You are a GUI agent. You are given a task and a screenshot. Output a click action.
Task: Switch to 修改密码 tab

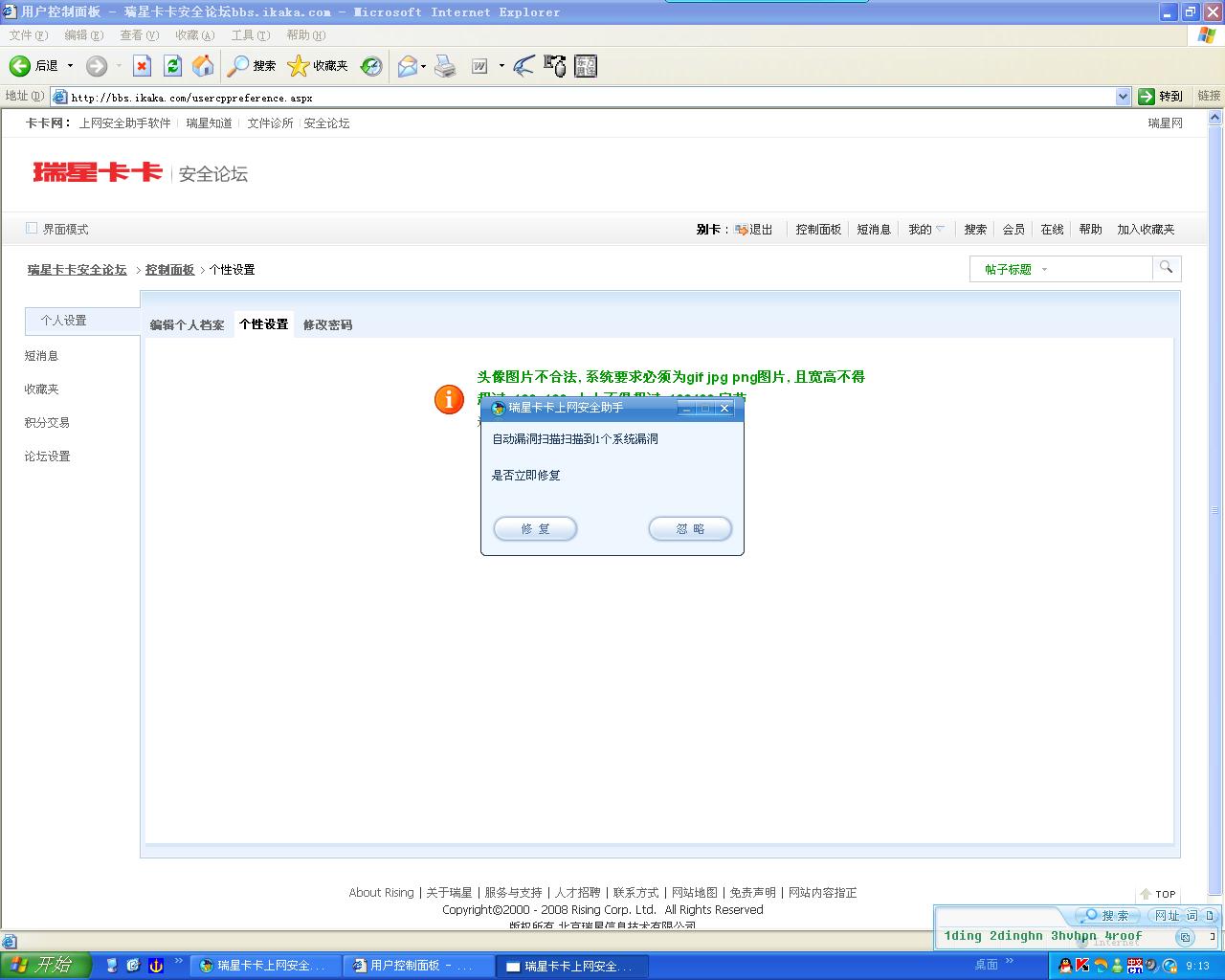point(327,324)
